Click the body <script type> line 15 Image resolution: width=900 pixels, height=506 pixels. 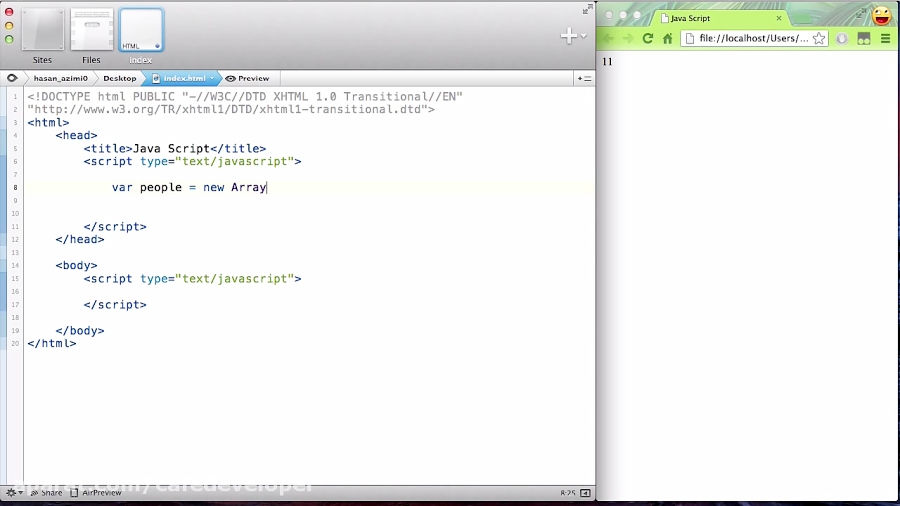pyautogui.click(x=192, y=279)
